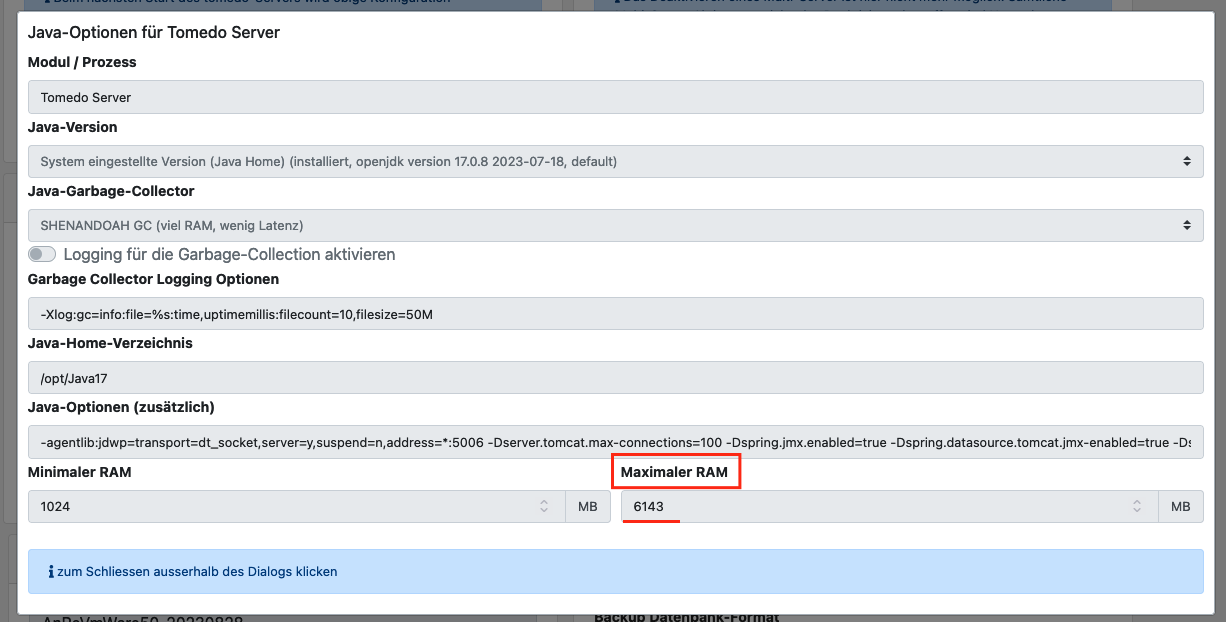Image resolution: width=1226 pixels, height=622 pixels.
Task: Click the "Maximaler RAM" label
Action: [x=674, y=472]
